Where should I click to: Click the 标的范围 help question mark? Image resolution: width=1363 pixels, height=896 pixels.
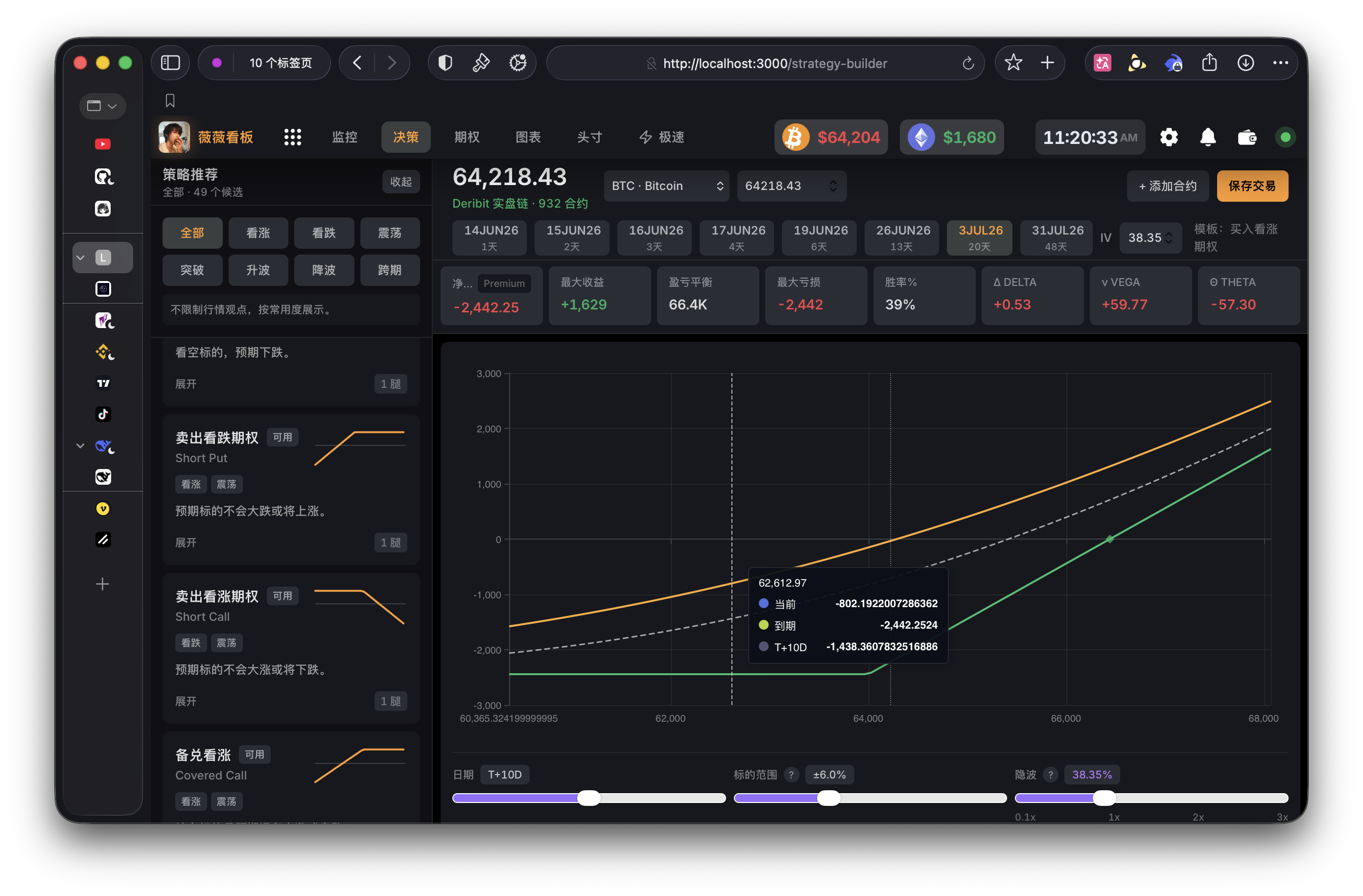click(791, 775)
